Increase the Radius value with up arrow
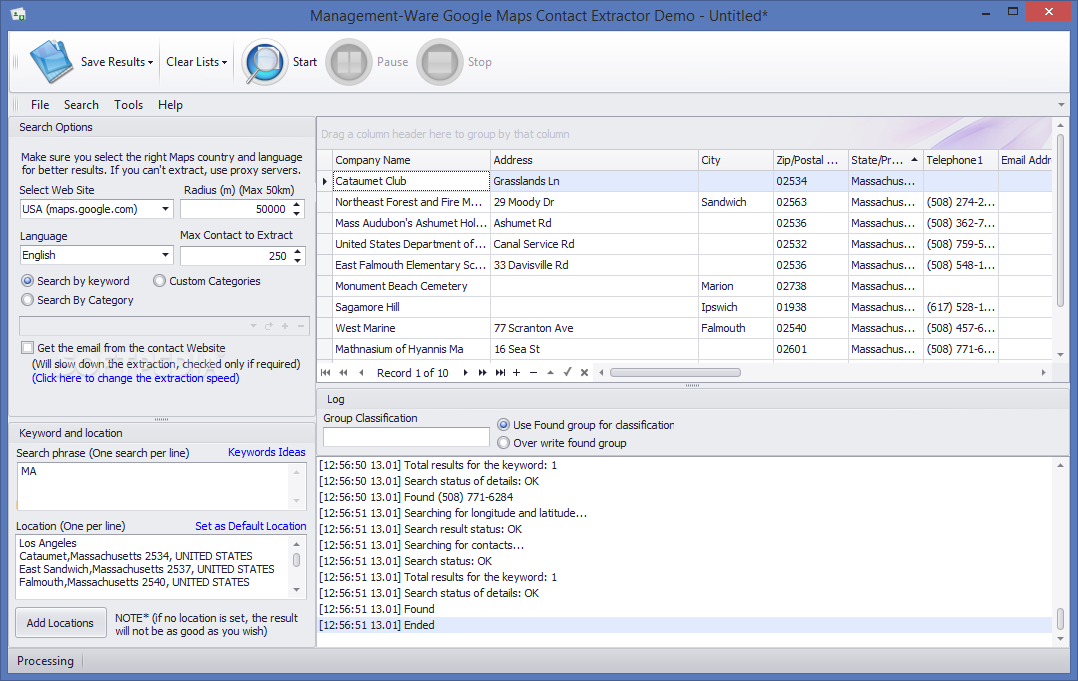1078x681 pixels. 297,204
